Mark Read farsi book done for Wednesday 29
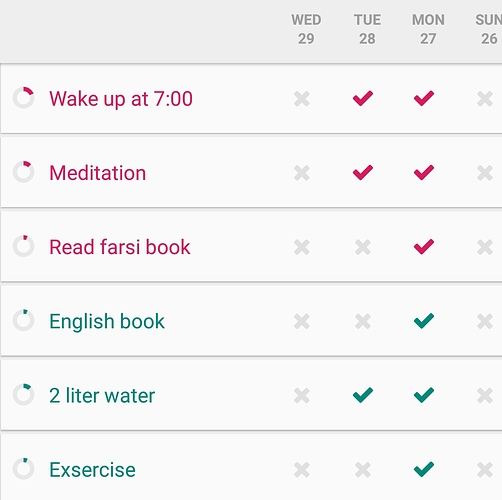This screenshot has height=500, width=502. pyautogui.click(x=302, y=247)
